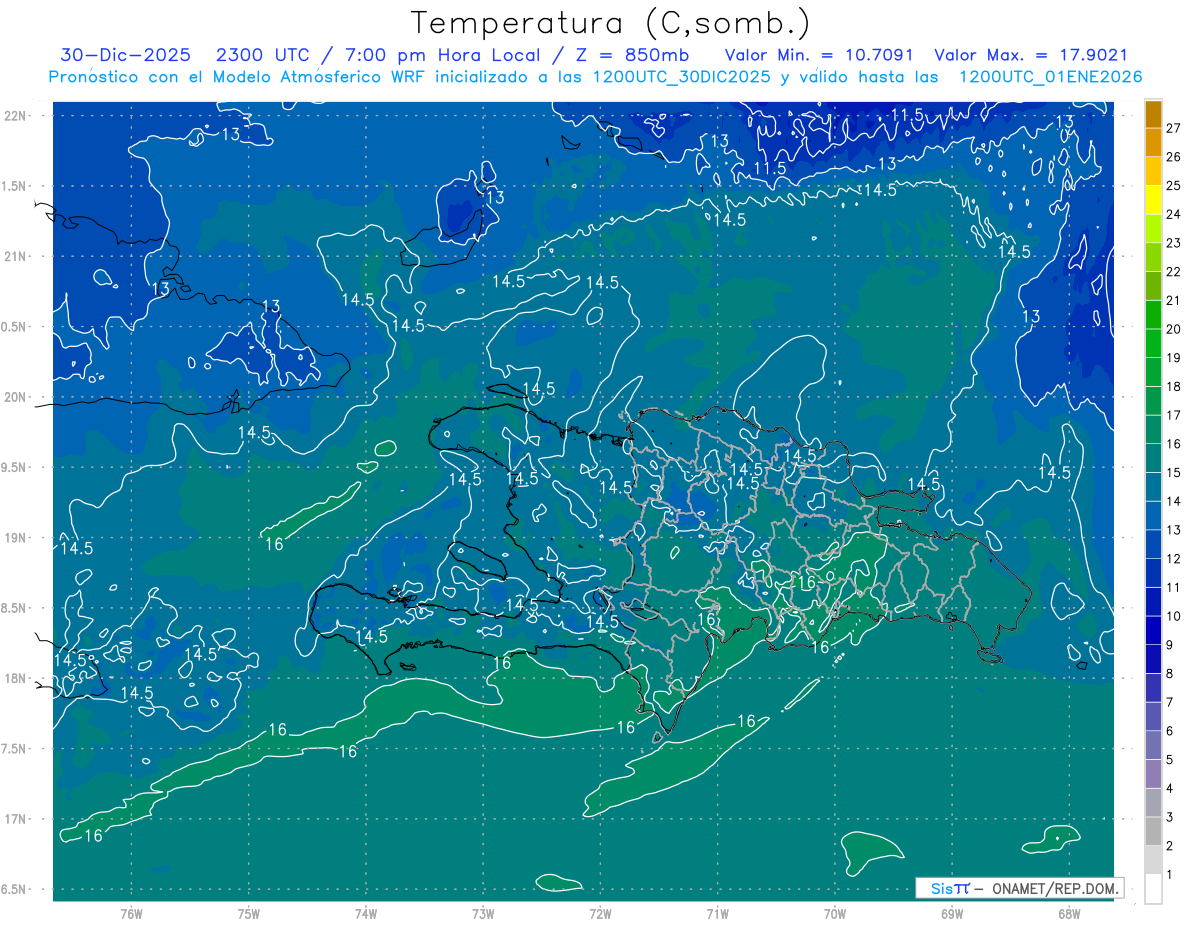Click the "70W" longitude axis label
The image size is (1200, 927).
[x=835, y=914]
